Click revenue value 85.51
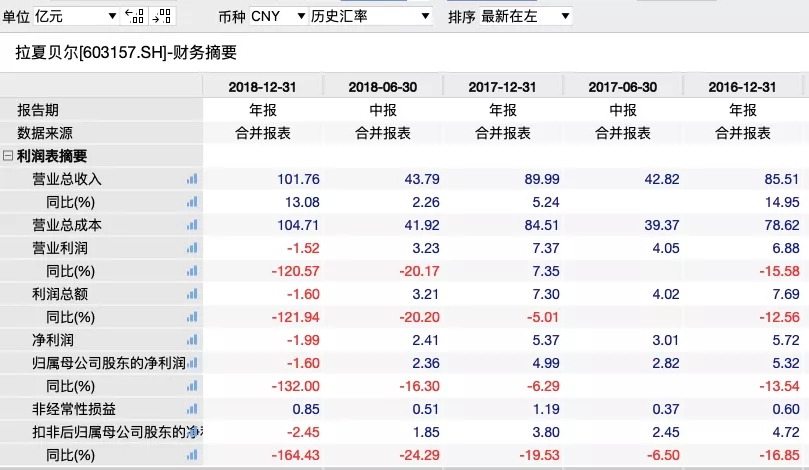 point(782,179)
